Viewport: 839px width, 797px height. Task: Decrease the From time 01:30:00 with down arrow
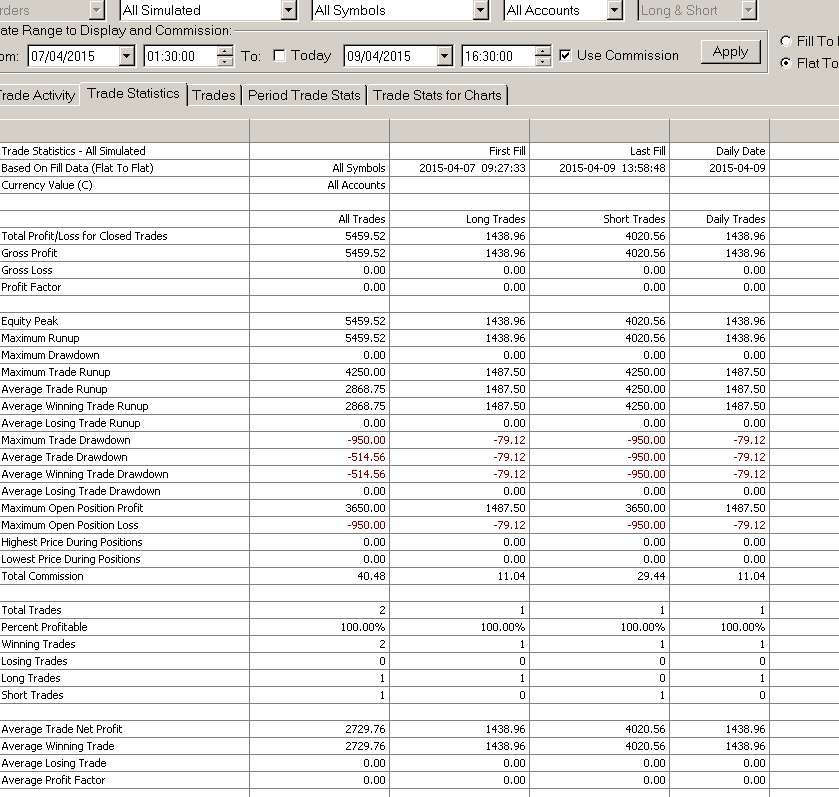coord(225,60)
